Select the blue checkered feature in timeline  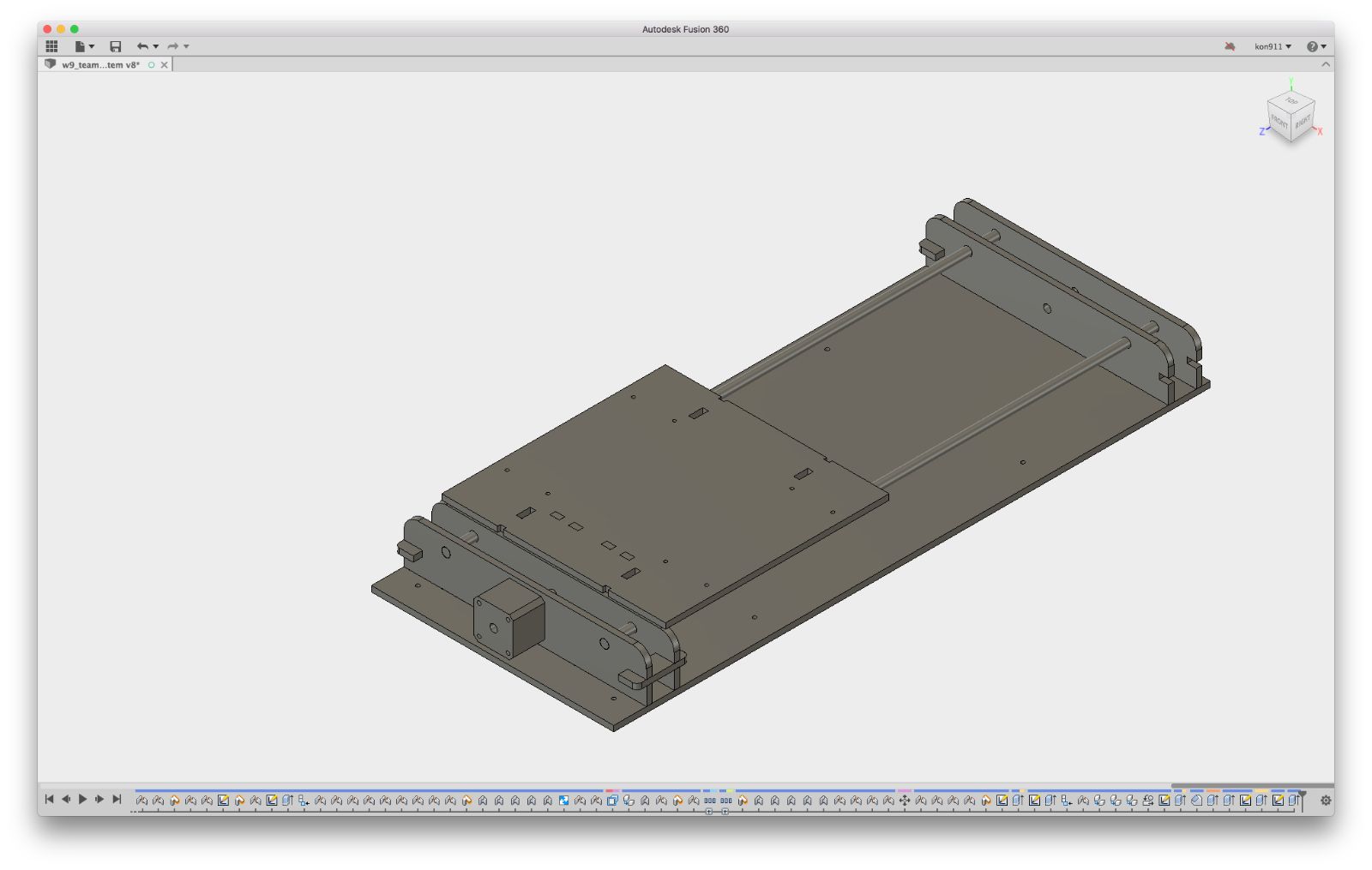[x=563, y=801]
